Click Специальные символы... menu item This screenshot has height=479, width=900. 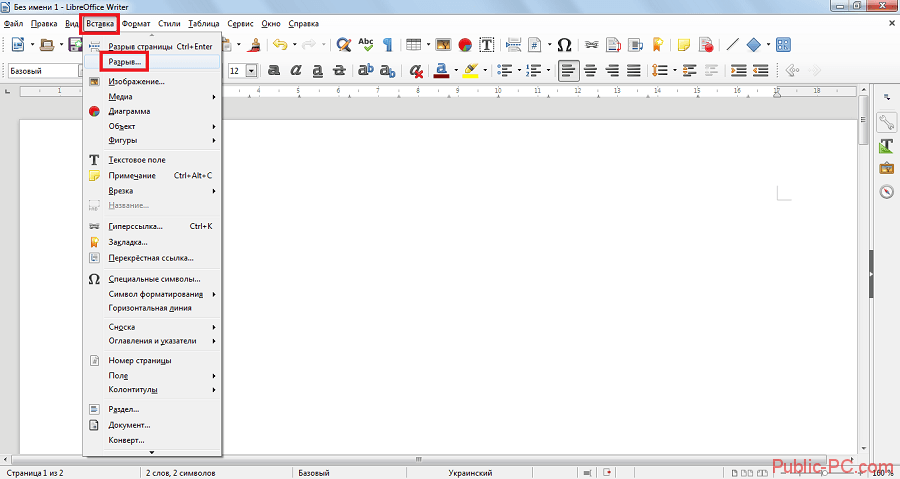(x=154, y=279)
